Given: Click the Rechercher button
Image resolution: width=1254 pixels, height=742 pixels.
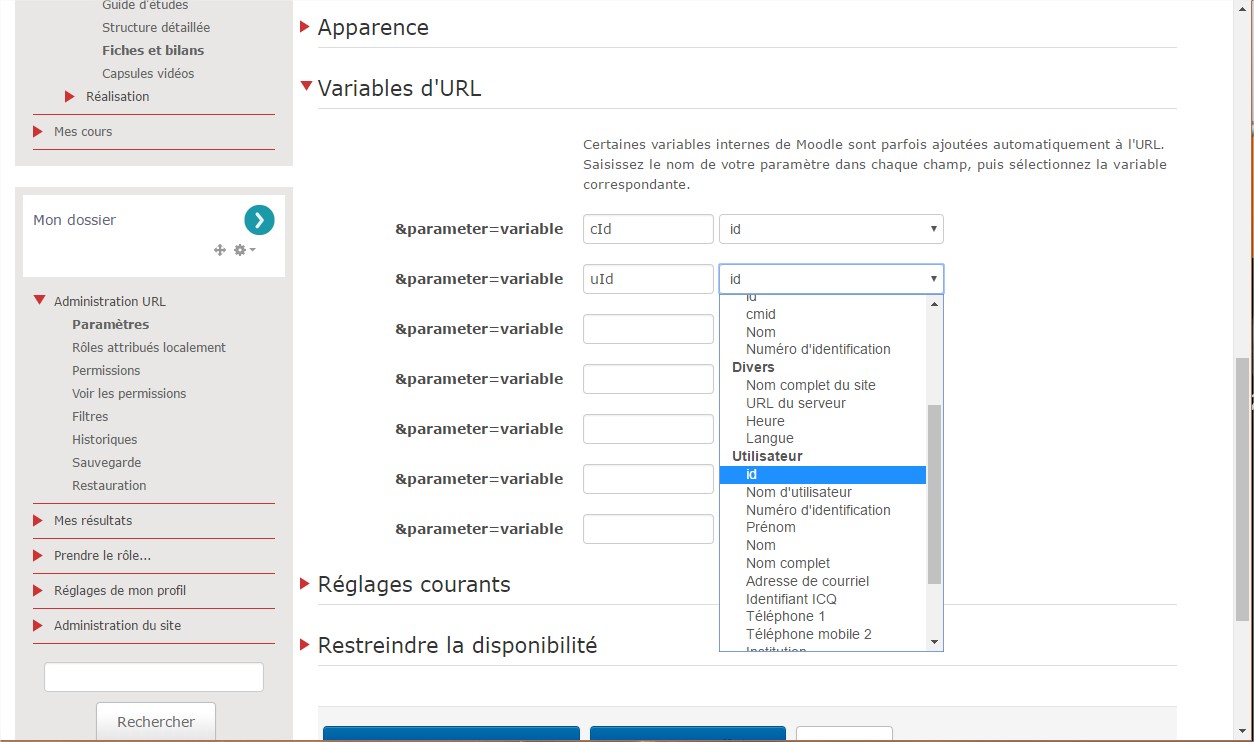Looking at the screenshot, I should (x=156, y=721).
